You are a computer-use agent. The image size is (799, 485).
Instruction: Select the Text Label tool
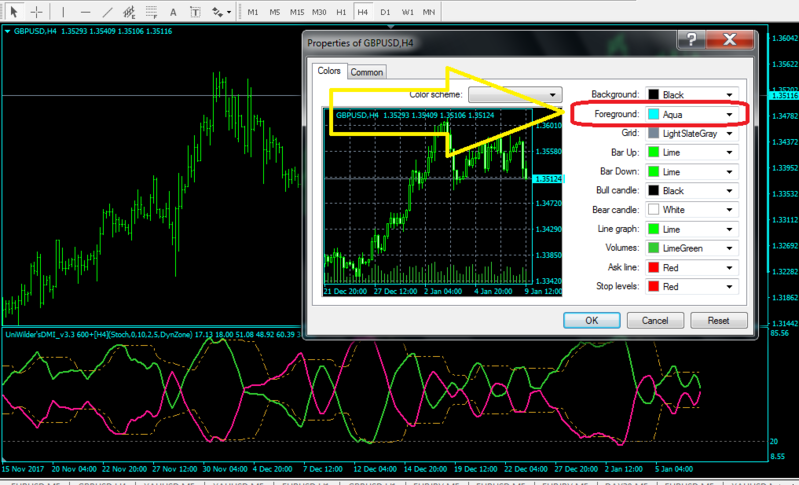pyautogui.click(x=195, y=11)
